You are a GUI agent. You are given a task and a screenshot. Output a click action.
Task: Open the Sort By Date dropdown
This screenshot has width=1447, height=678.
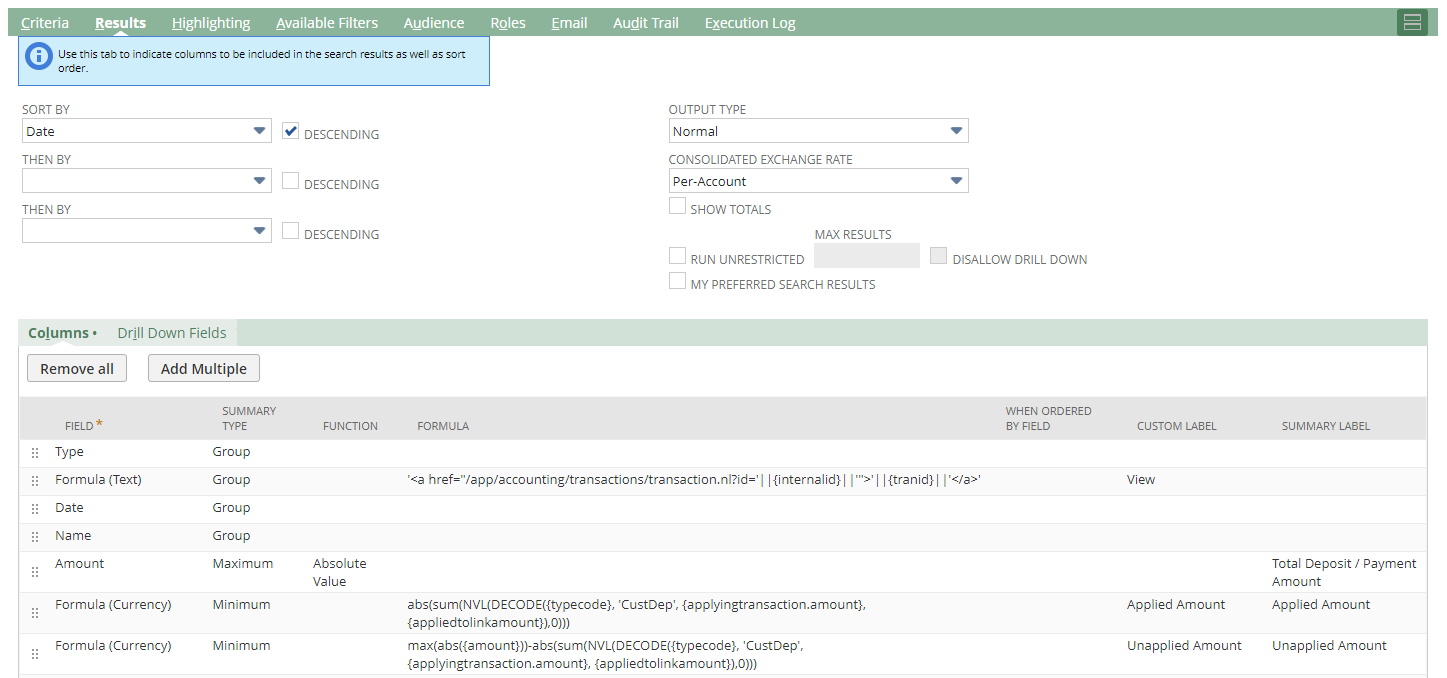click(147, 131)
